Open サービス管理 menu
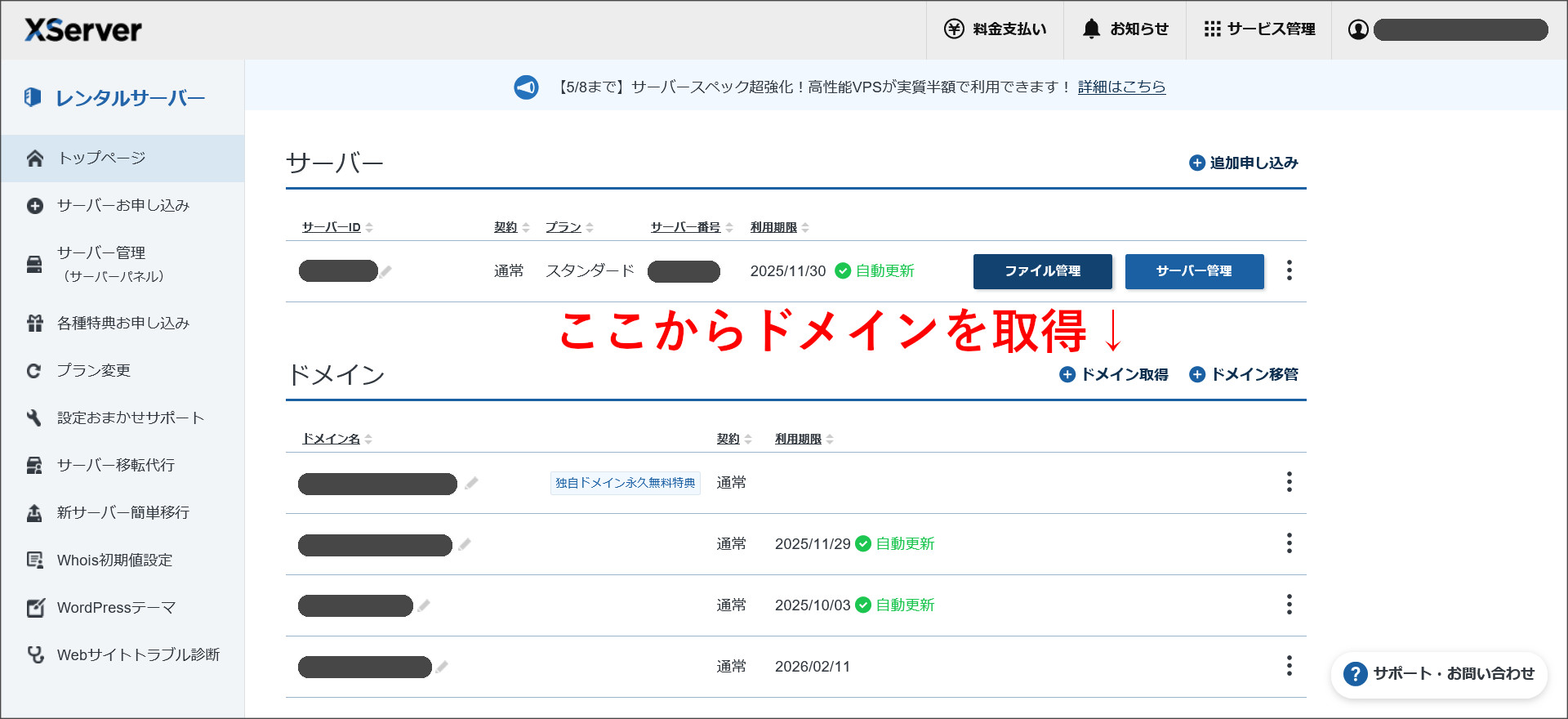 coord(1258,29)
